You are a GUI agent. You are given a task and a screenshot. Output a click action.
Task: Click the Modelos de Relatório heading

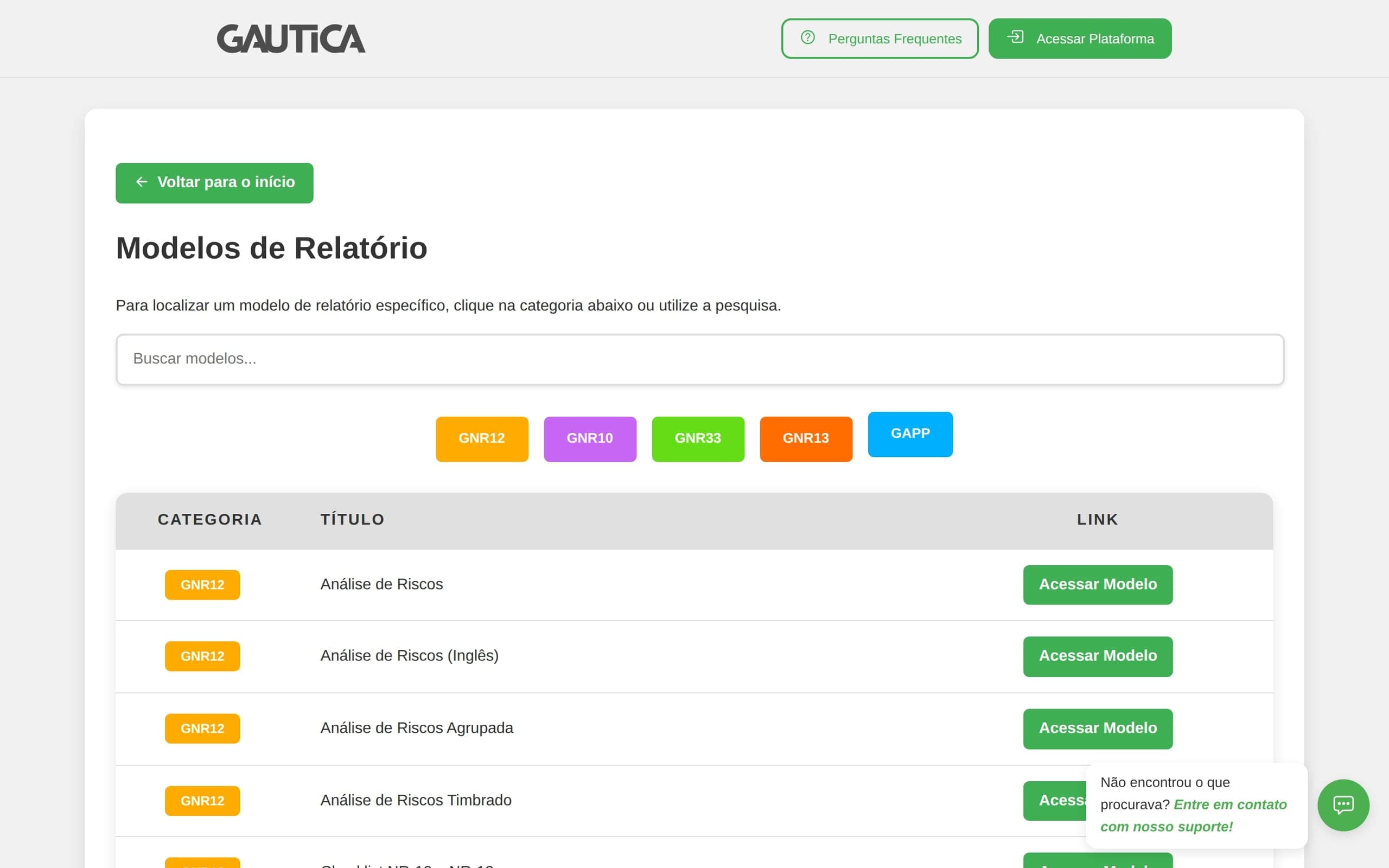tap(271, 248)
